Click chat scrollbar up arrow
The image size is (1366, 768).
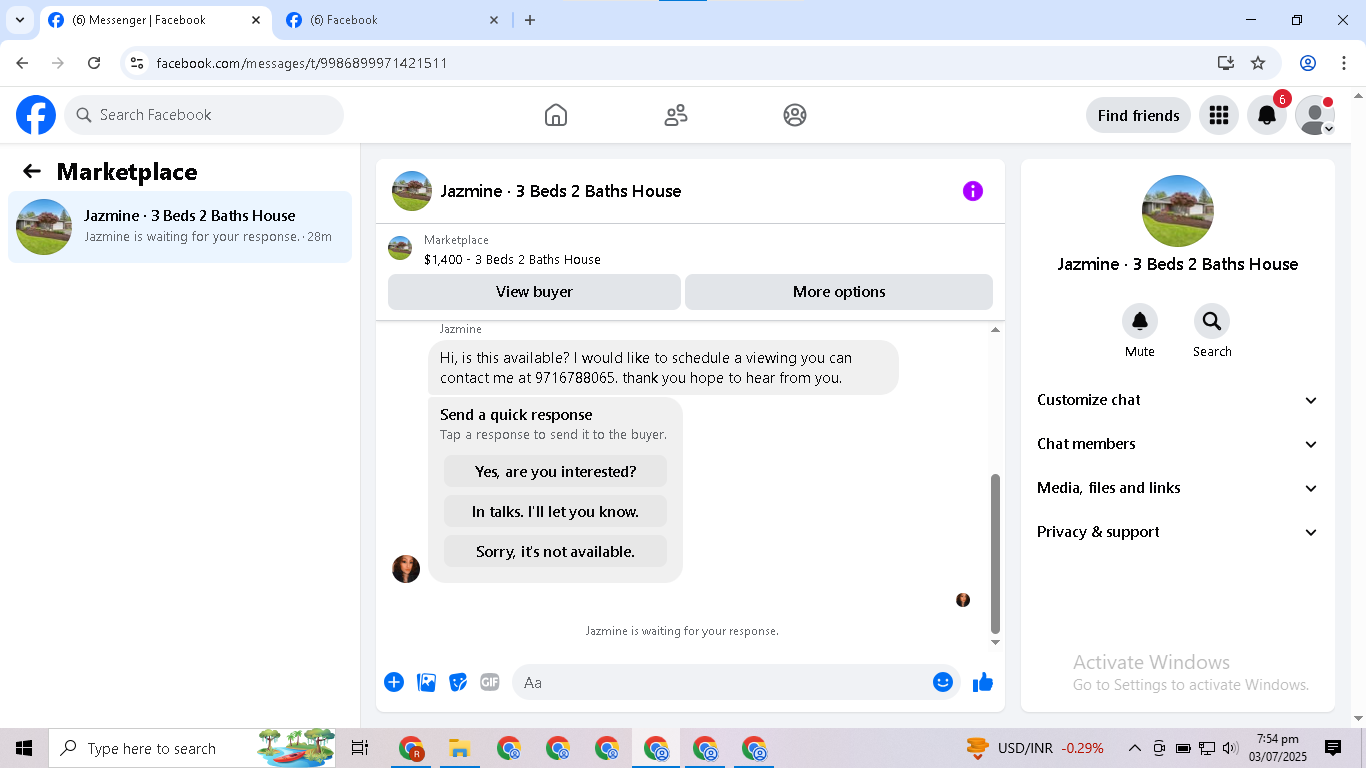[x=995, y=329]
